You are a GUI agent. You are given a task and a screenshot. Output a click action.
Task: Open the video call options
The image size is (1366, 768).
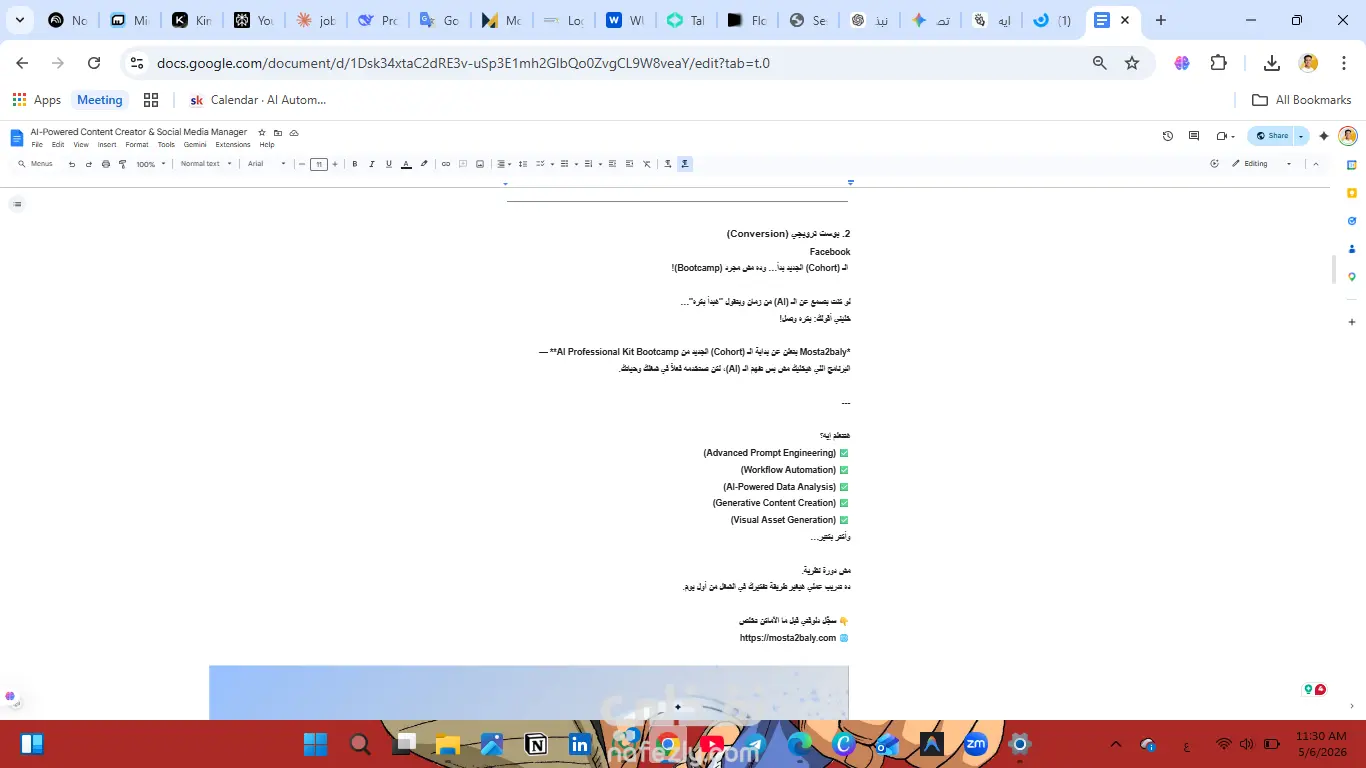point(1225,136)
